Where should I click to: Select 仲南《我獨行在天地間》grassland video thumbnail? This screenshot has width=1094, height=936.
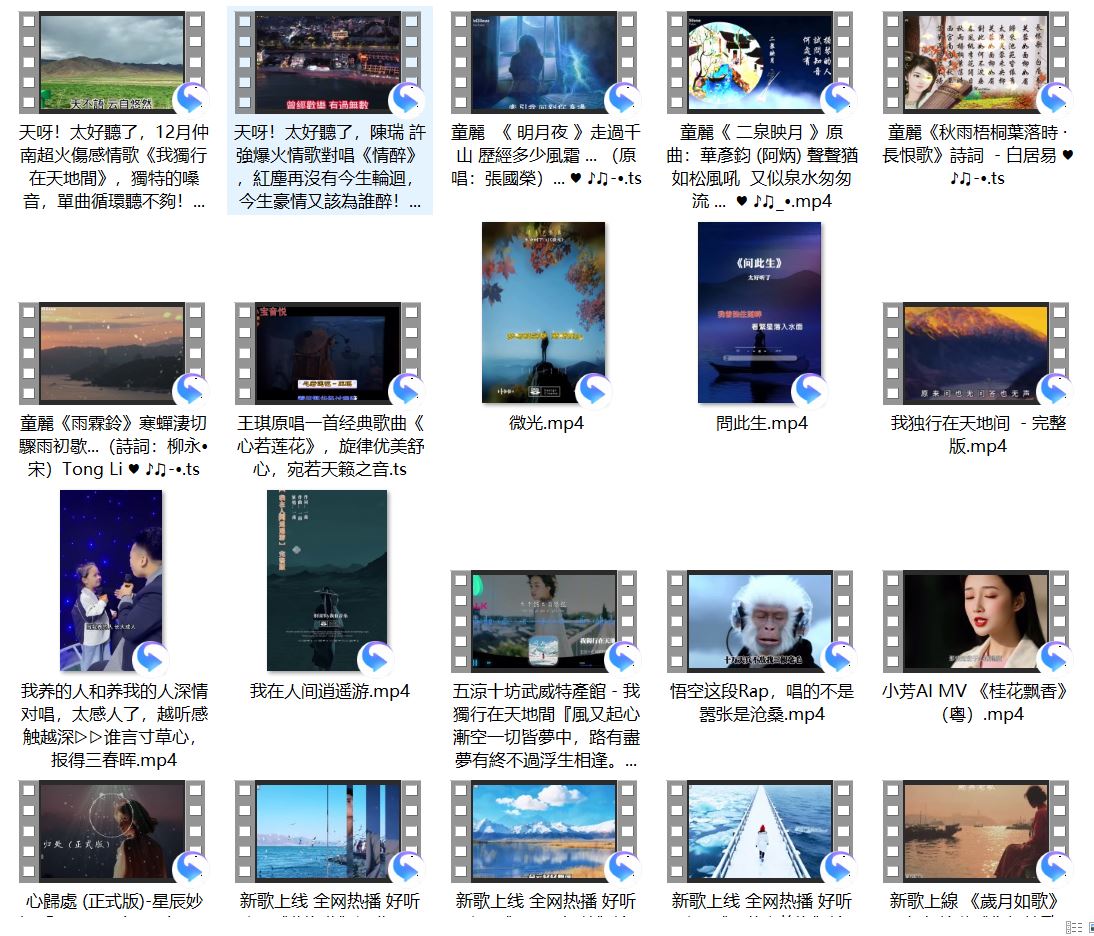coord(111,62)
